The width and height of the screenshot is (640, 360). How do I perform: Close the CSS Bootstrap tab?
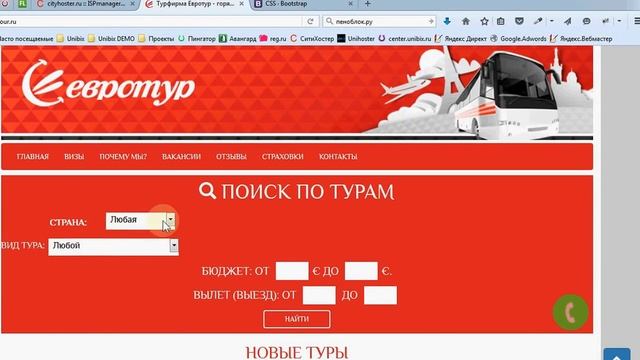click(x=350, y=4)
